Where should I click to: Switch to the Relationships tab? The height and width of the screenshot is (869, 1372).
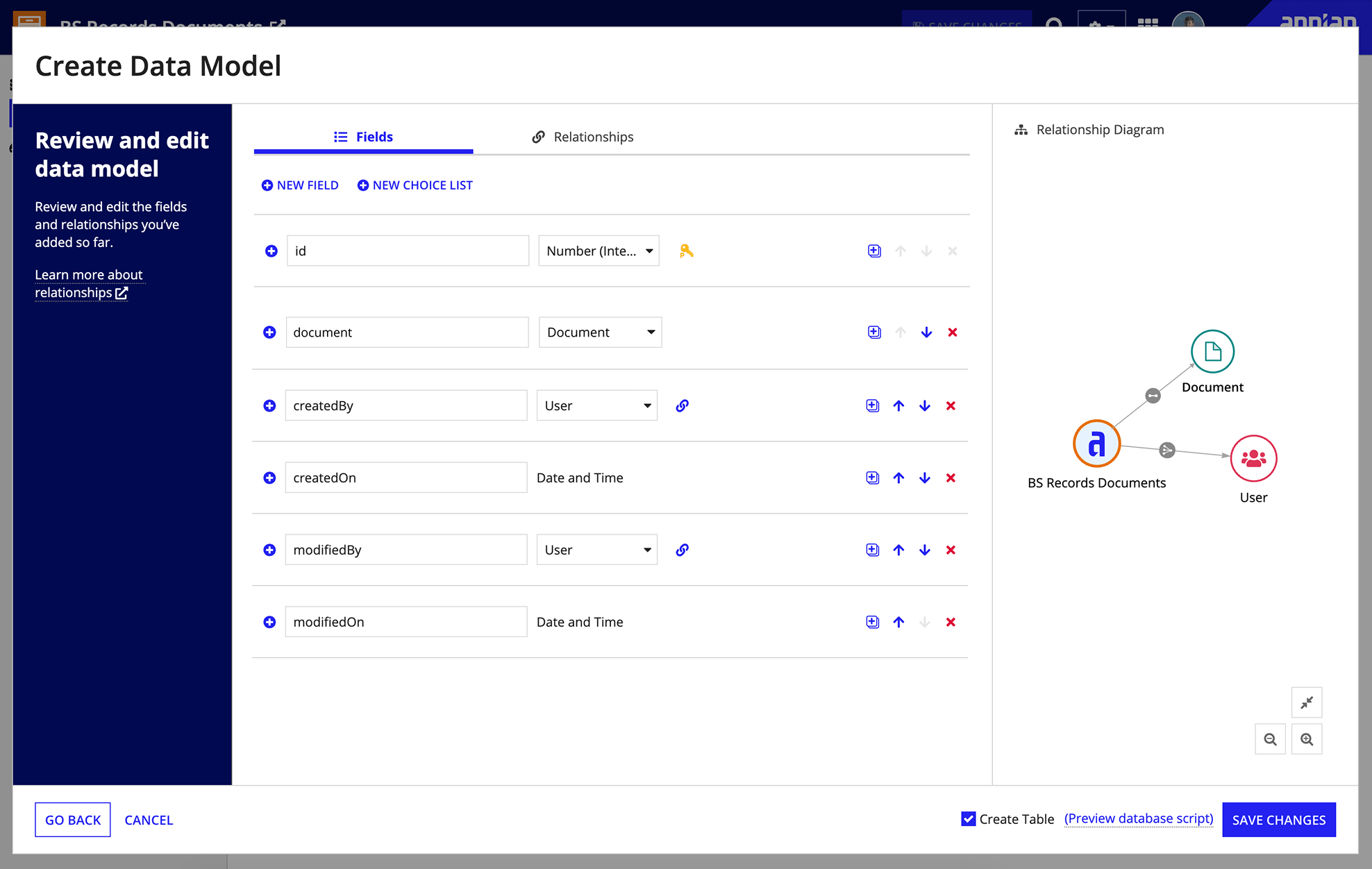pos(583,137)
